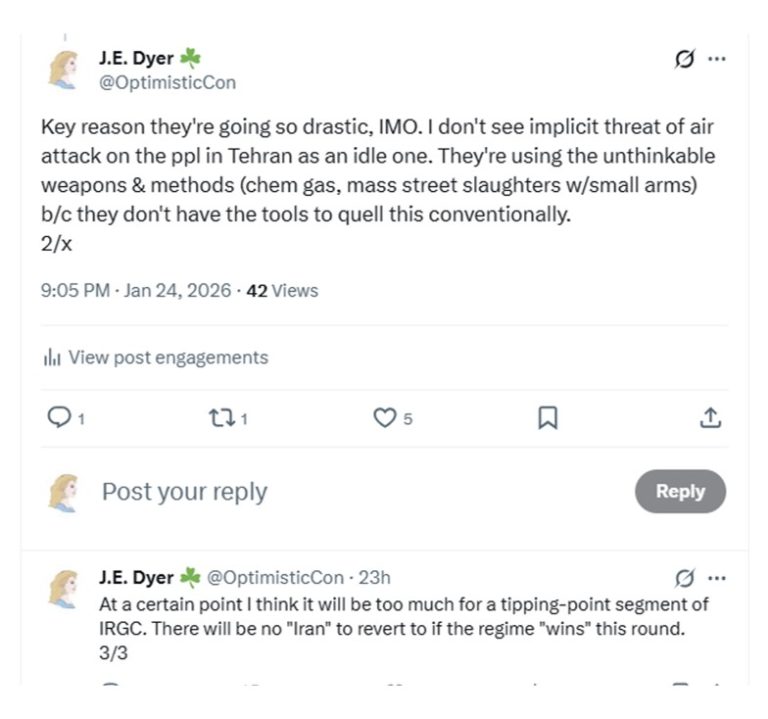Viewport: 768px width, 719px height.
Task: Like the post with heart icon
Action: [385, 419]
